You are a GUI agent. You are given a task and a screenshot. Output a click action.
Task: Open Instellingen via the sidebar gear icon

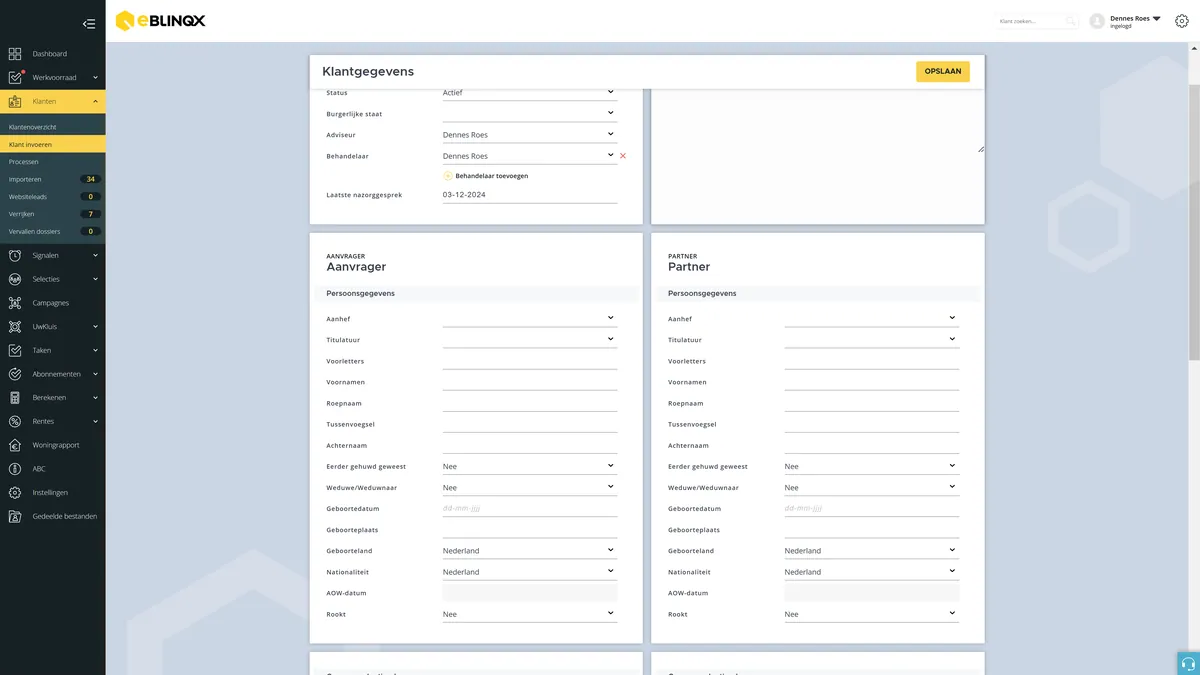click(x=15, y=493)
